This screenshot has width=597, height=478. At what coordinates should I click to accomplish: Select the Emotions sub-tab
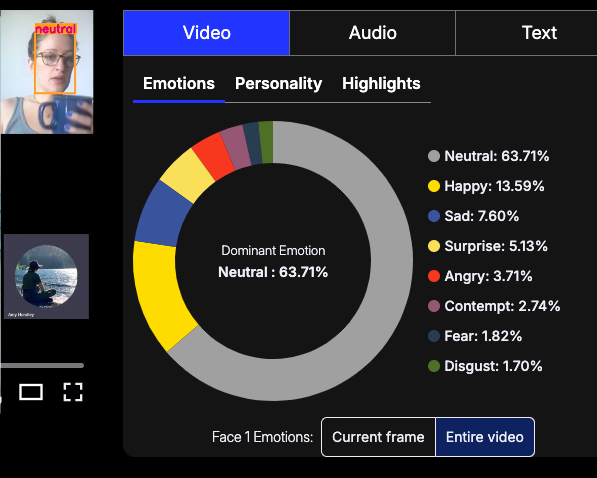point(179,83)
